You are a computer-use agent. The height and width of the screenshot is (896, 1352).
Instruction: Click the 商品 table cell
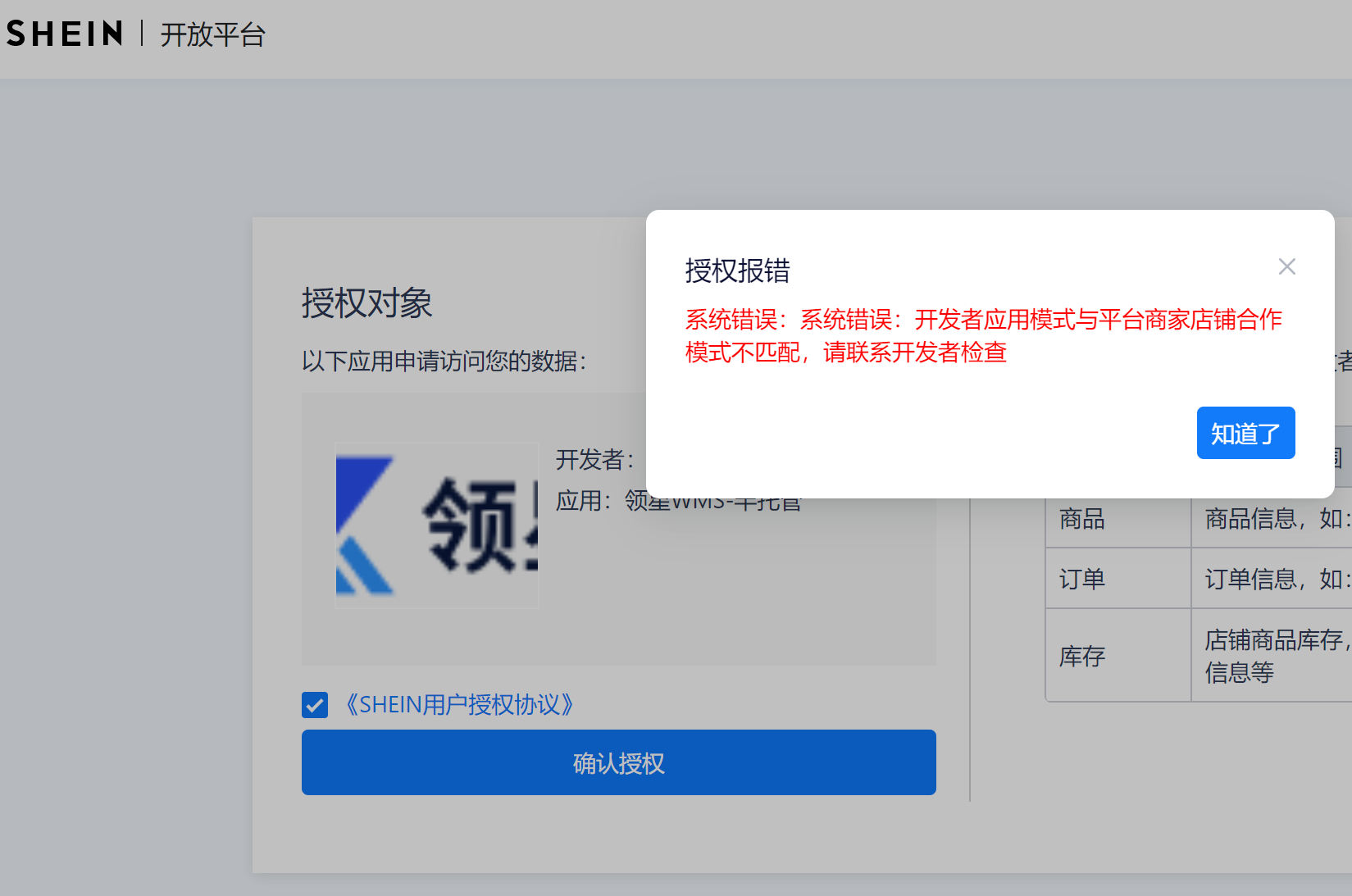(1118, 518)
